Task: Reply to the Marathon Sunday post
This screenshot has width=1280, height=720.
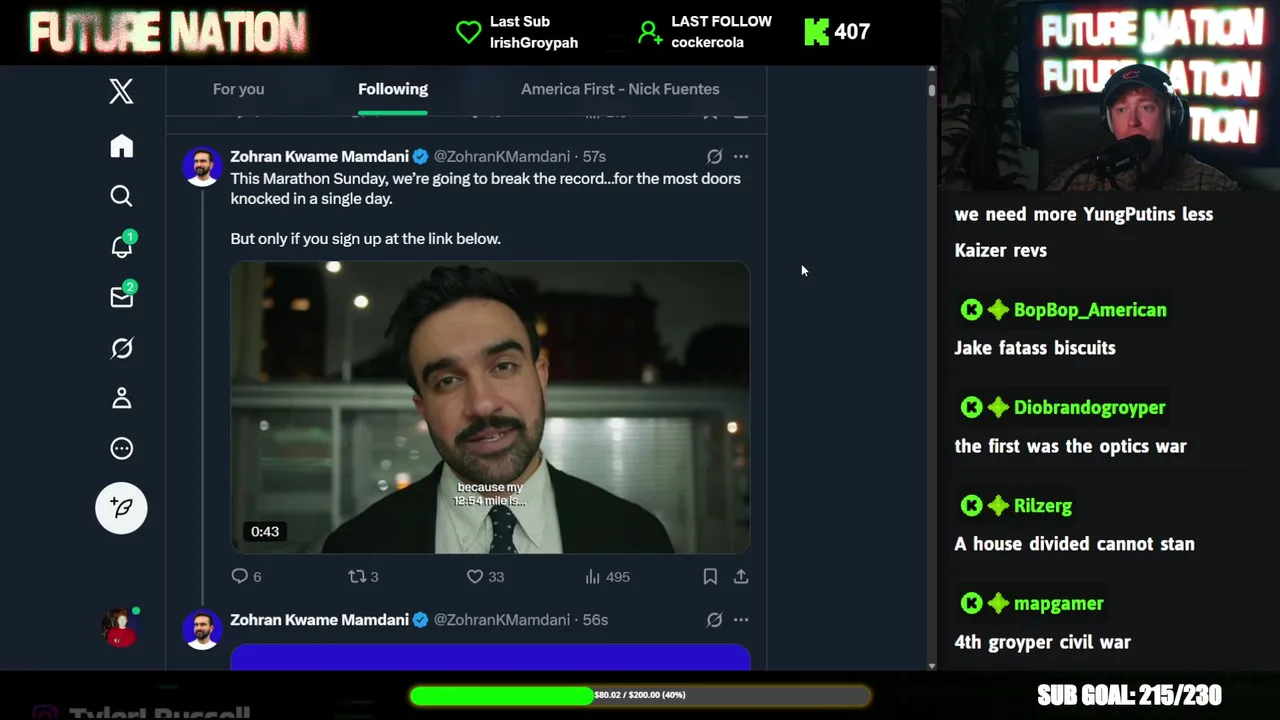Action: click(239, 577)
